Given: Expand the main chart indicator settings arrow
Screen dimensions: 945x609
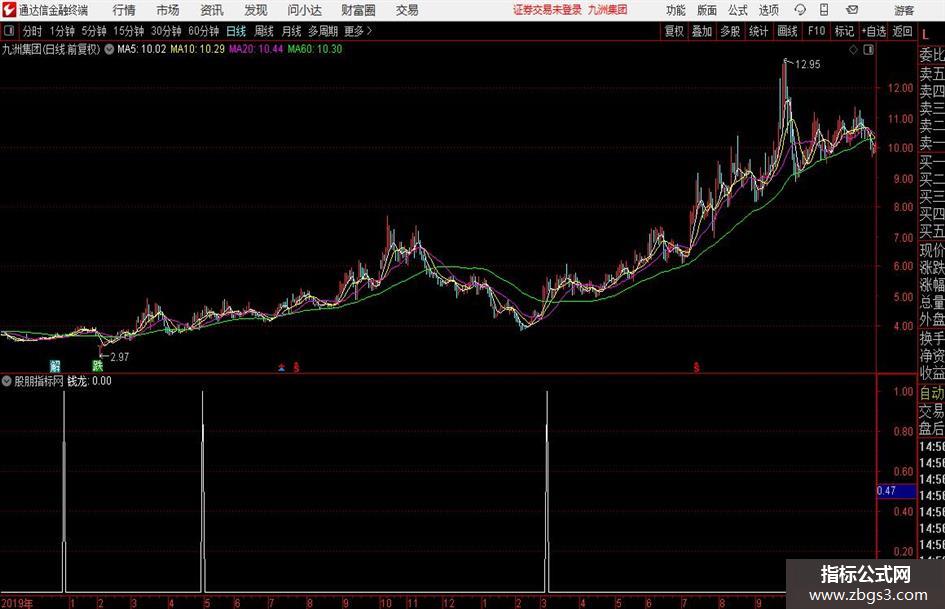Looking at the screenshot, I should coord(109,49).
